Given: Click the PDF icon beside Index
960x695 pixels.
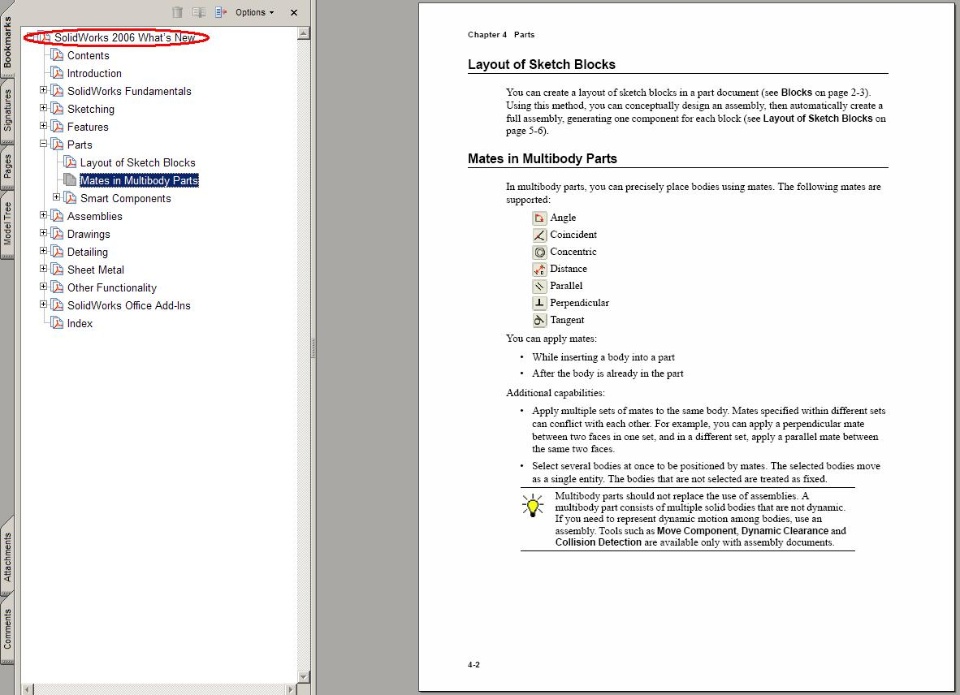Looking at the screenshot, I should (x=57, y=323).
